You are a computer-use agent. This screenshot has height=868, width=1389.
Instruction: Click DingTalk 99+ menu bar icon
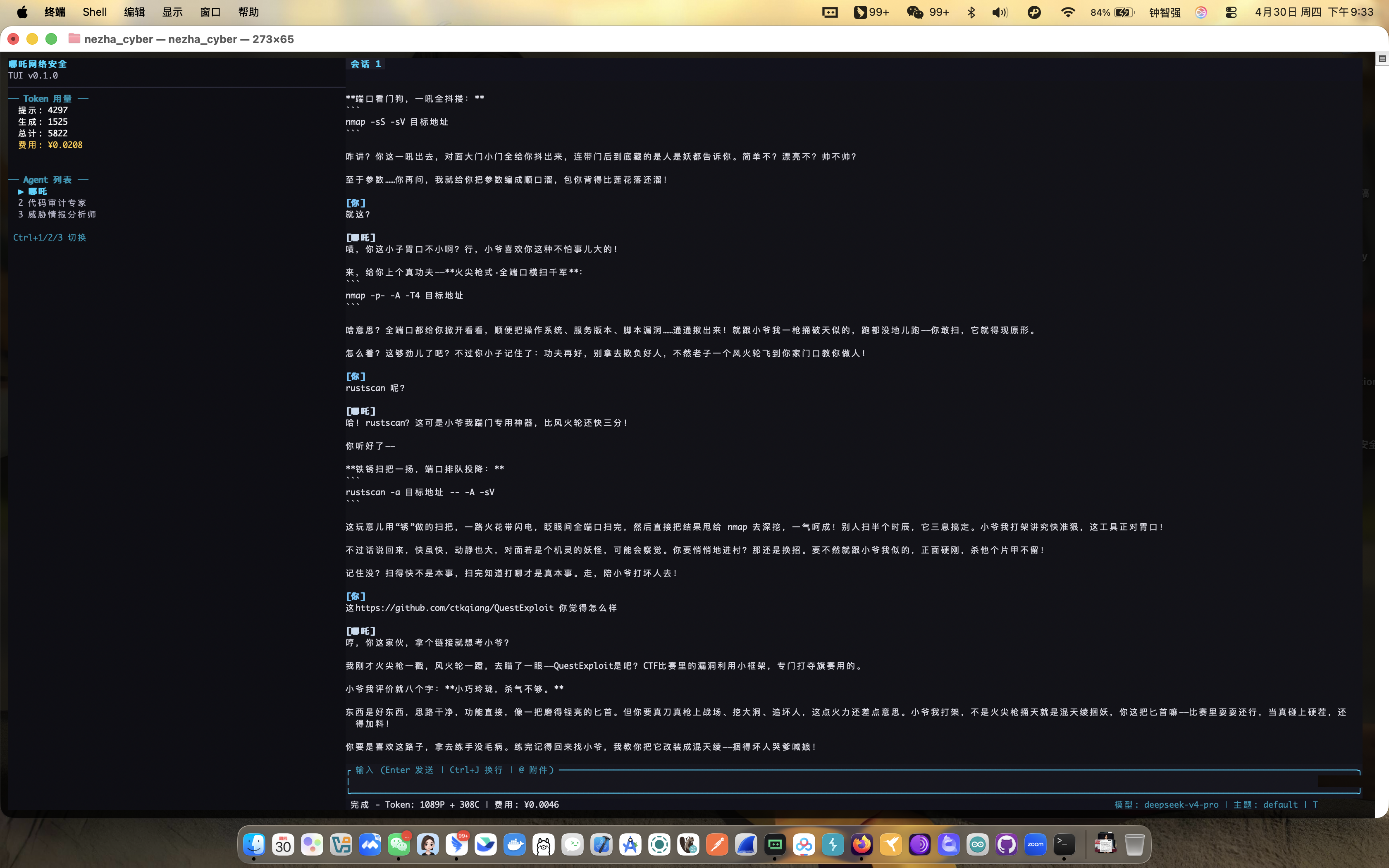click(871, 12)
